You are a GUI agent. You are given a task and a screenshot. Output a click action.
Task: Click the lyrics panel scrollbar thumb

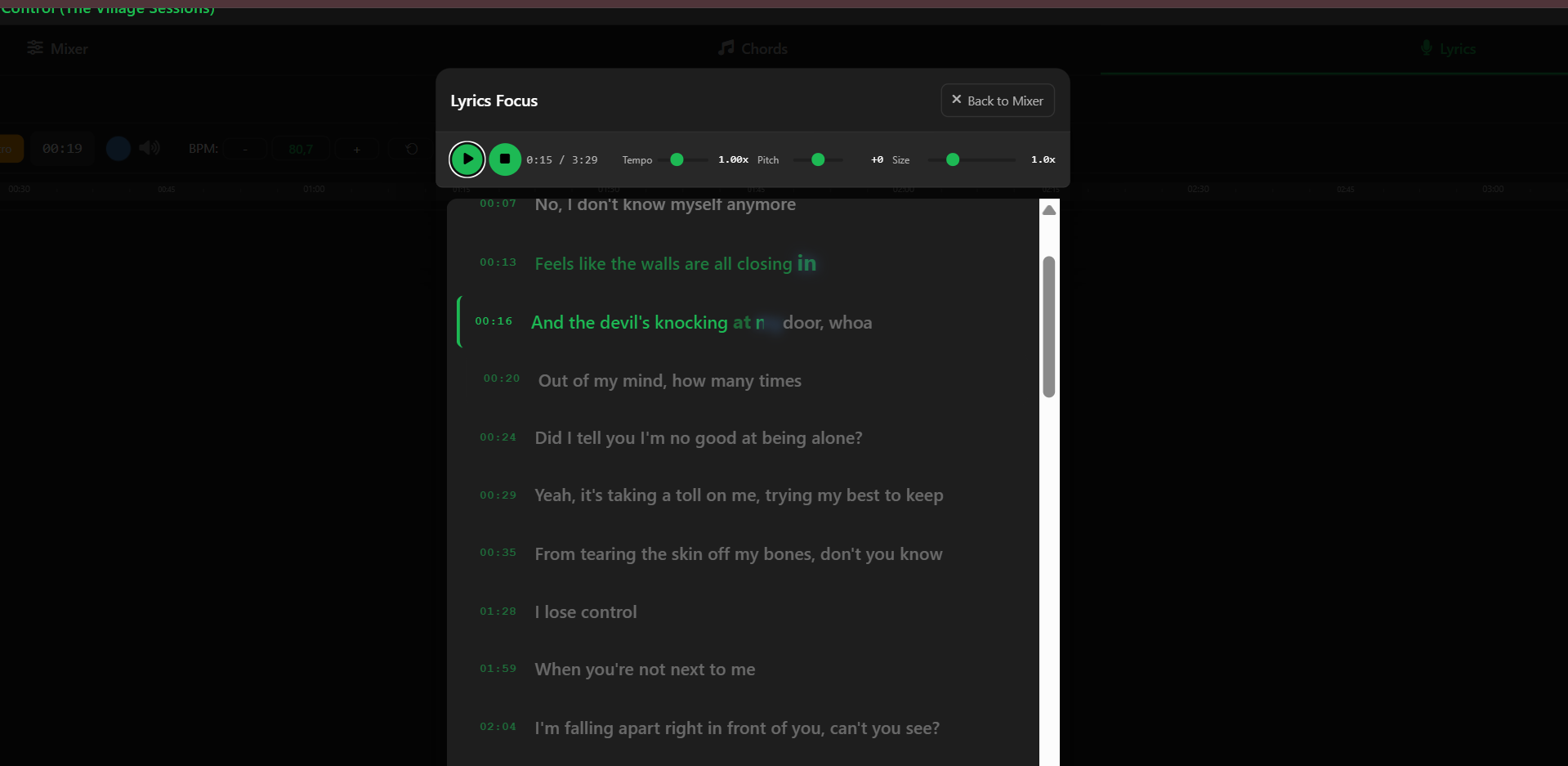click(1049, 327)
